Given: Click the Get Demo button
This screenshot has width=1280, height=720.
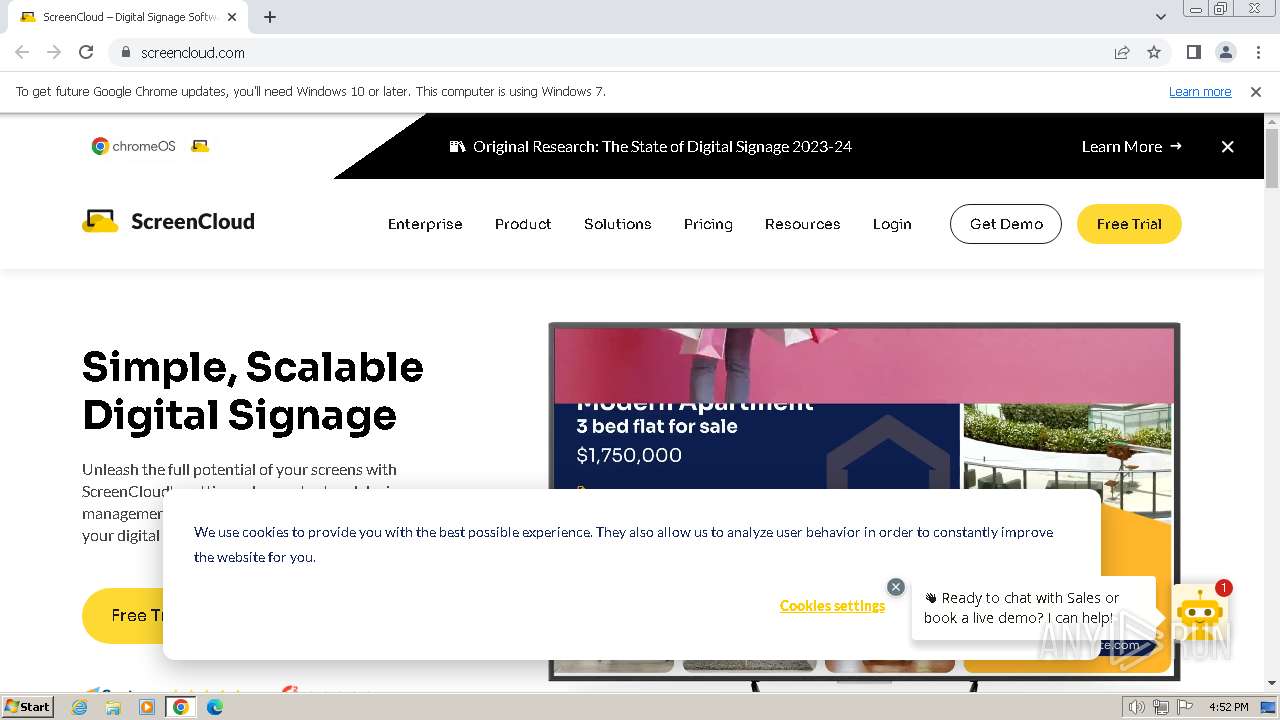Looking at the screenshot, I should pos(1006,224).
